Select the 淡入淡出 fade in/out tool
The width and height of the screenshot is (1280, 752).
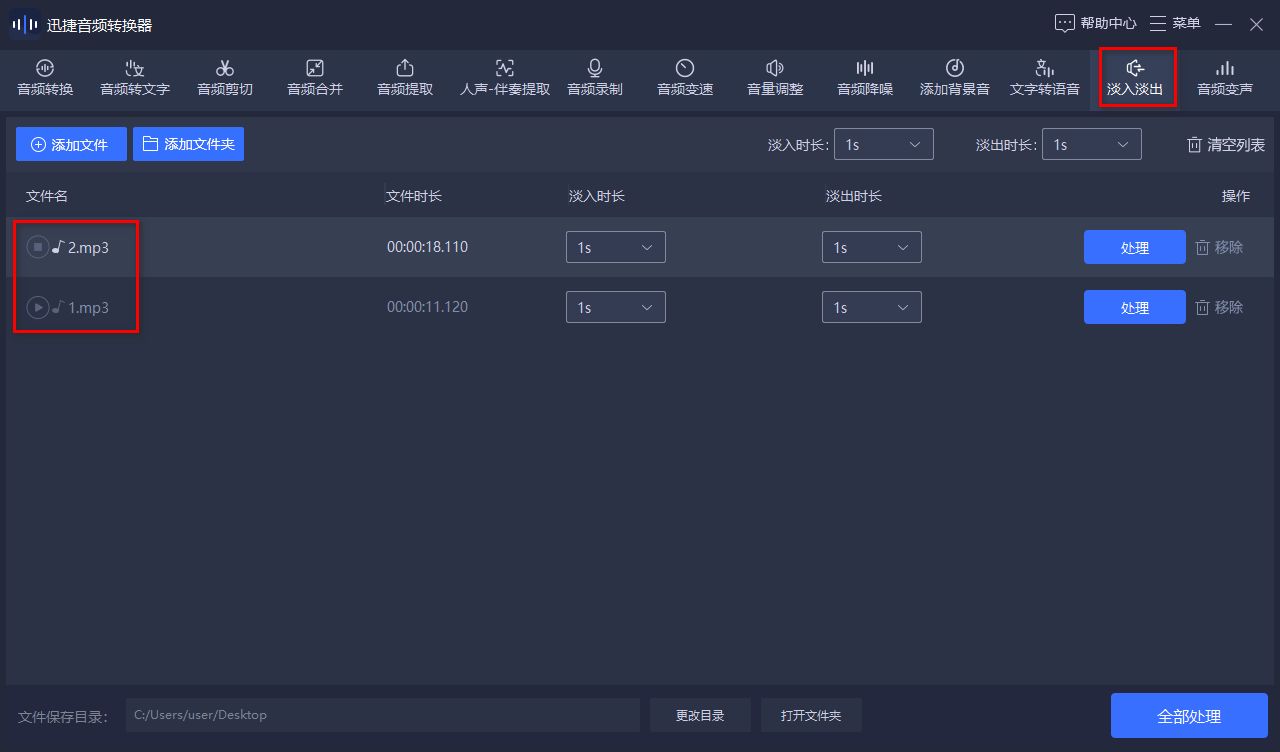(1135, 78)
